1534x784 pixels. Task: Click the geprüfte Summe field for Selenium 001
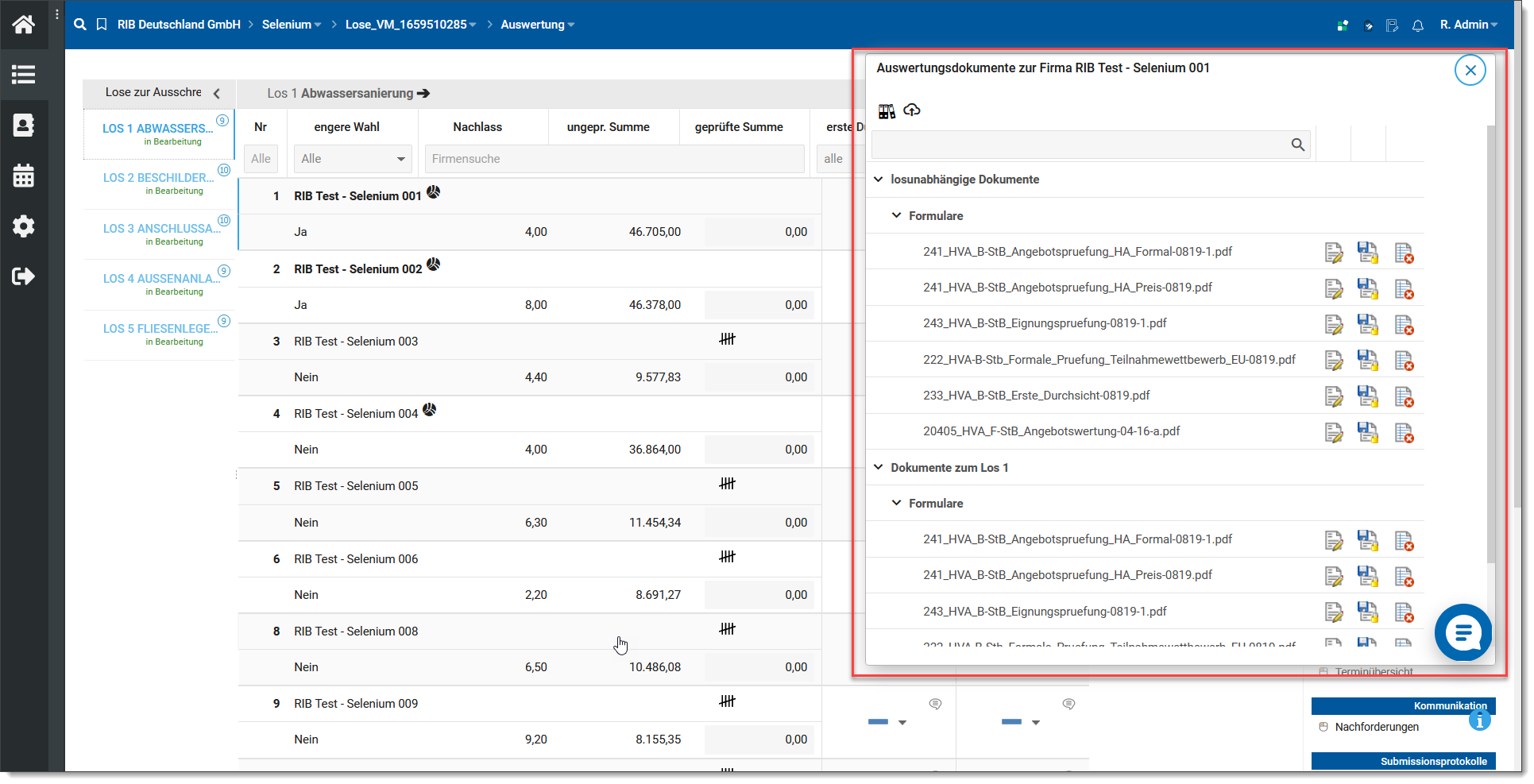click(x=759, y=232)
